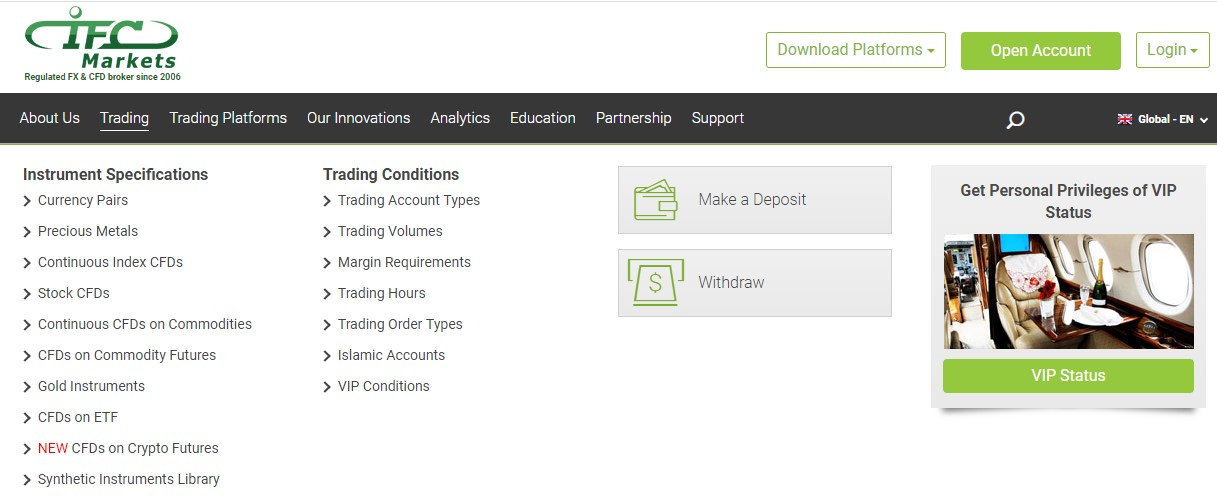Click the Instrument Specifications heading
The height and width of the screenshot is (497, 1217).
click(116, 174)
